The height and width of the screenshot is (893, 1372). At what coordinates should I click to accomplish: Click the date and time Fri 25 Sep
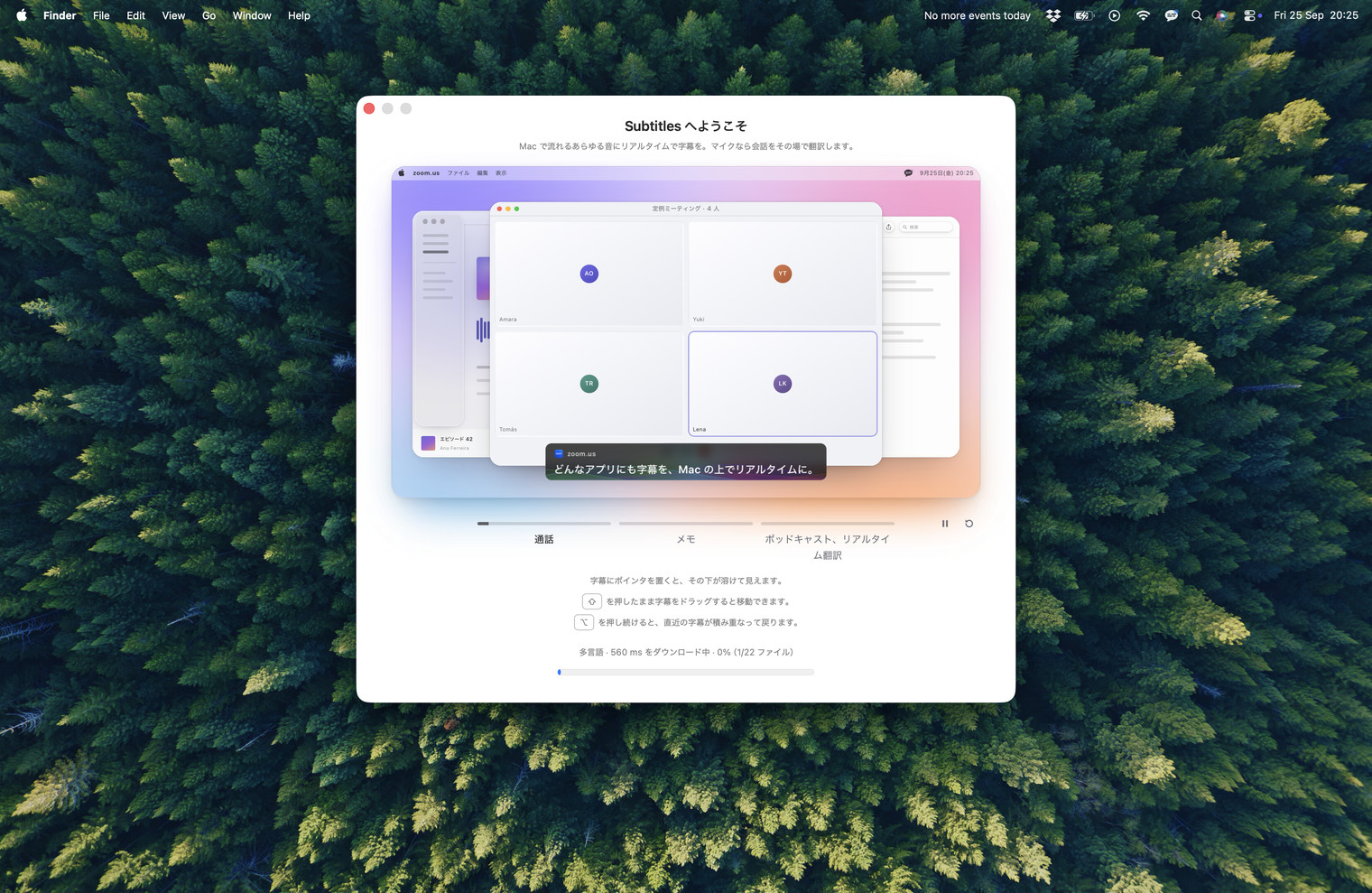click(x=1316, y=15)
